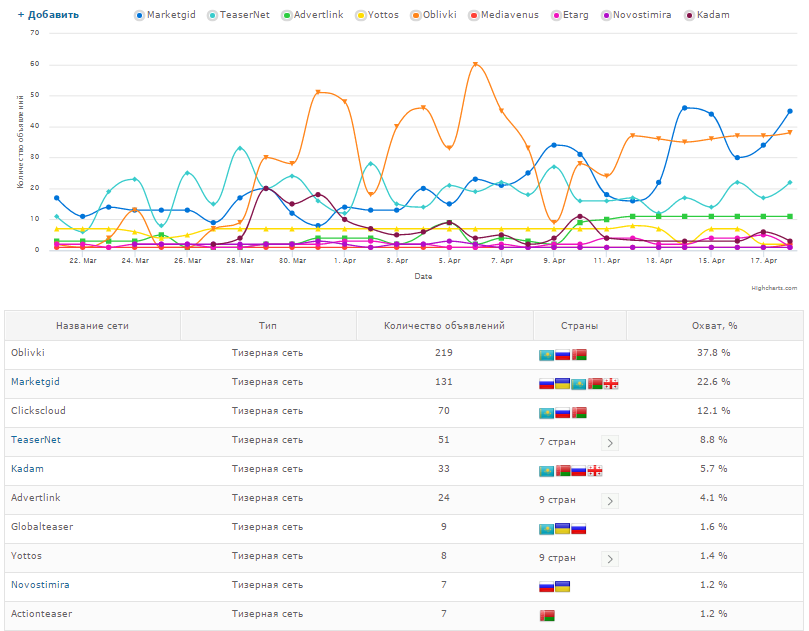Click the Belarus flag in Marketgid row
The height and width of the screenshot is (631, 809).
click(595, 384)
